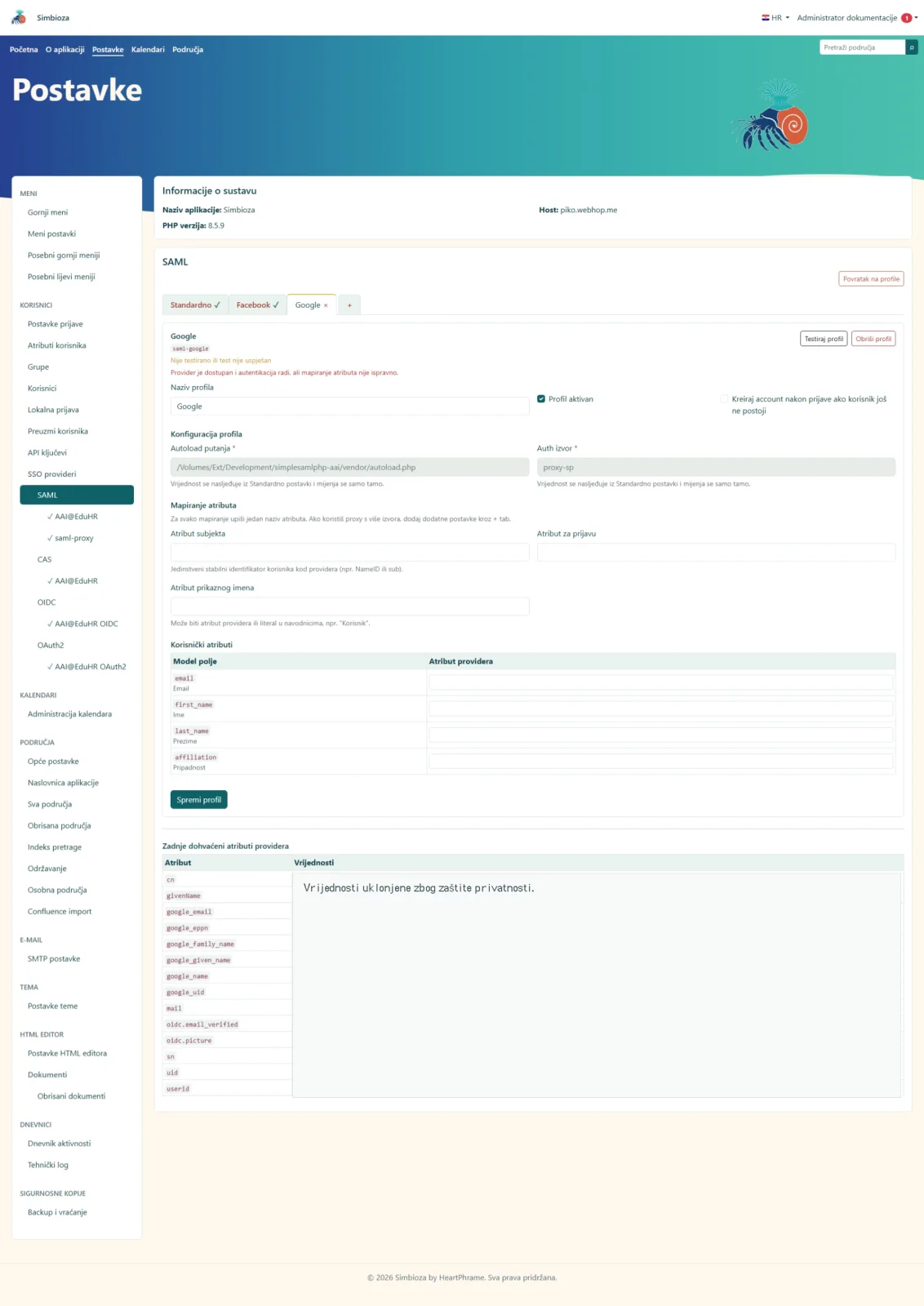Focus the Pretraži područja search field

coord(862,47)
